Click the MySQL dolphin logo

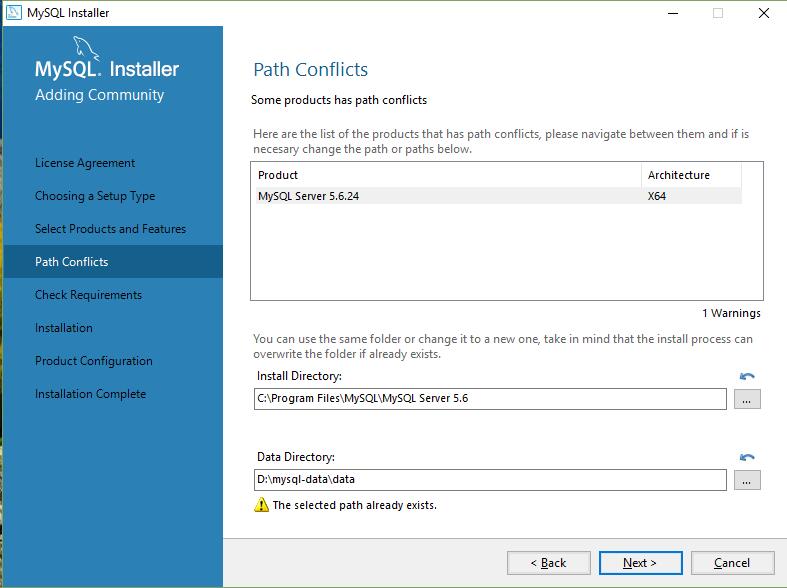pos(85,48)
